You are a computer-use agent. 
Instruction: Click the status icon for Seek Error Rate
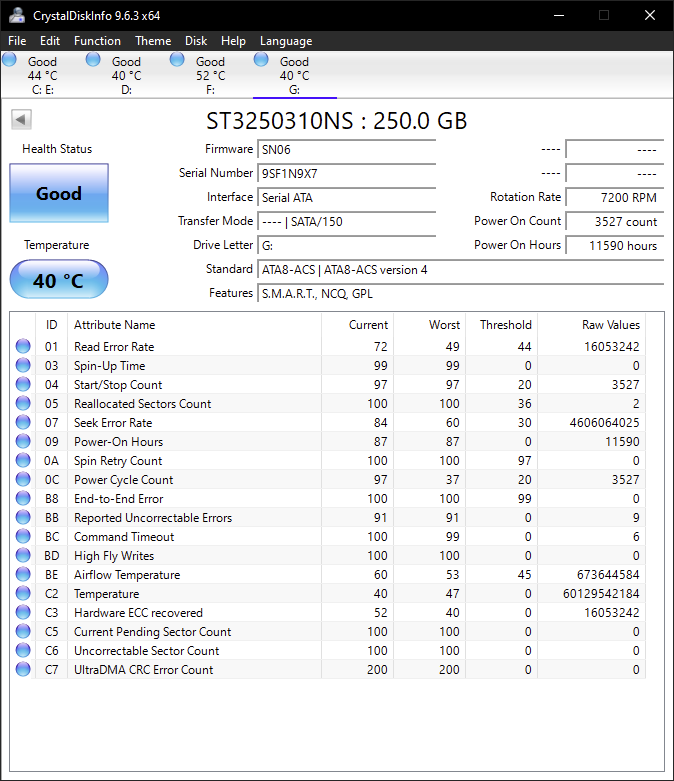coord(23,422)
